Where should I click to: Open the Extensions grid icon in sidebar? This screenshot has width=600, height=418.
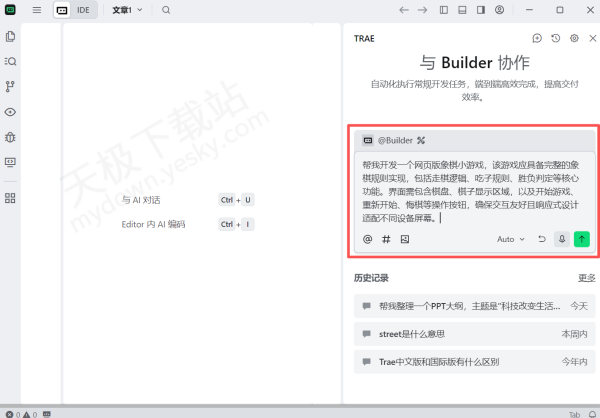tap(10, 198)
